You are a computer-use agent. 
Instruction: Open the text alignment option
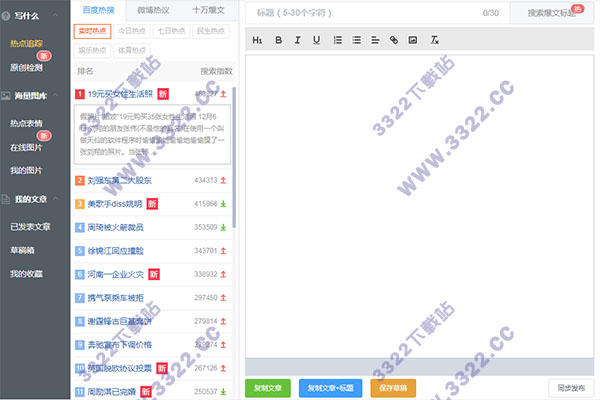pos(375,40)
